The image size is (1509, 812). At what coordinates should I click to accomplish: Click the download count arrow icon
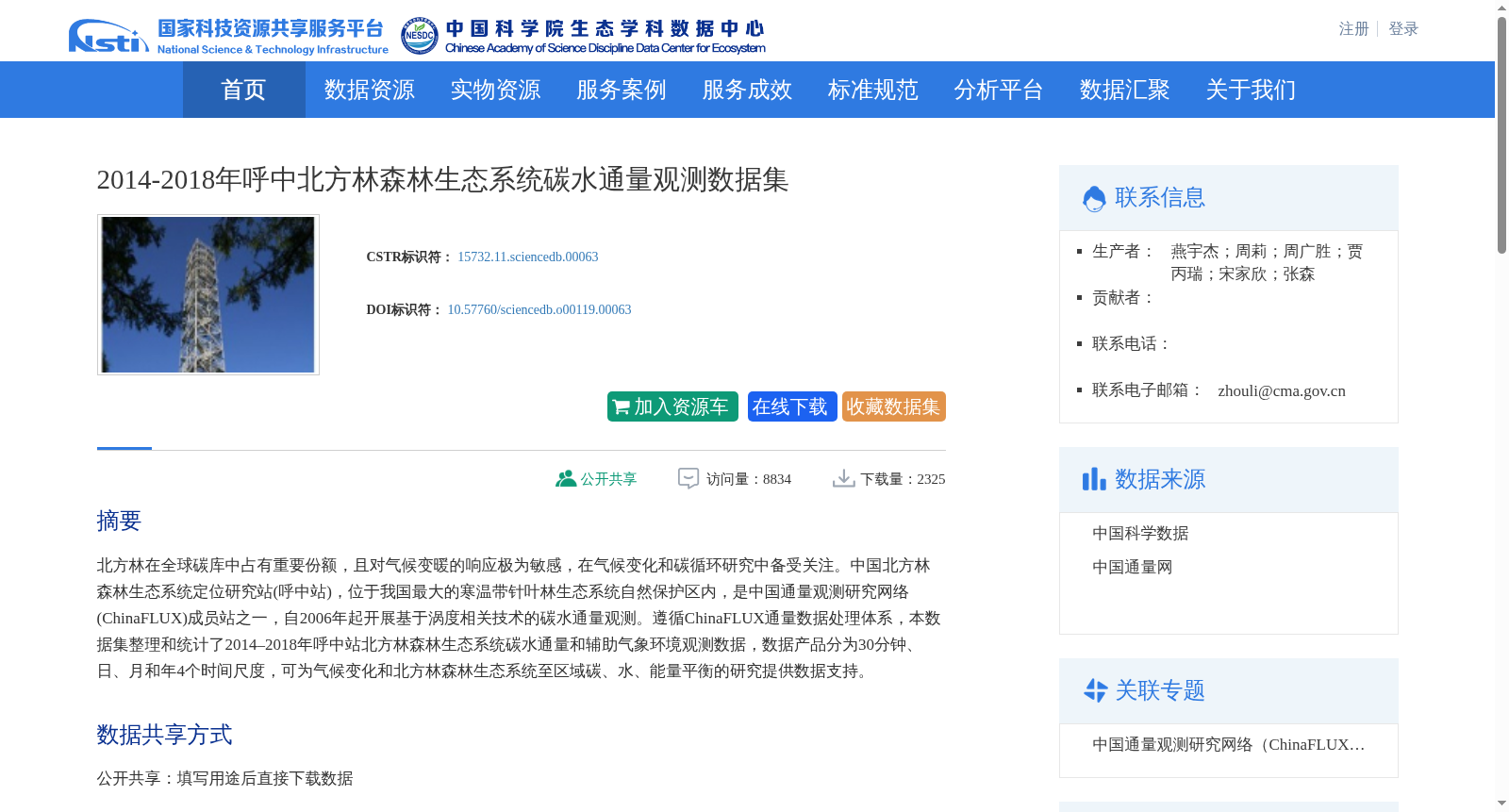(x=843, y=478)
